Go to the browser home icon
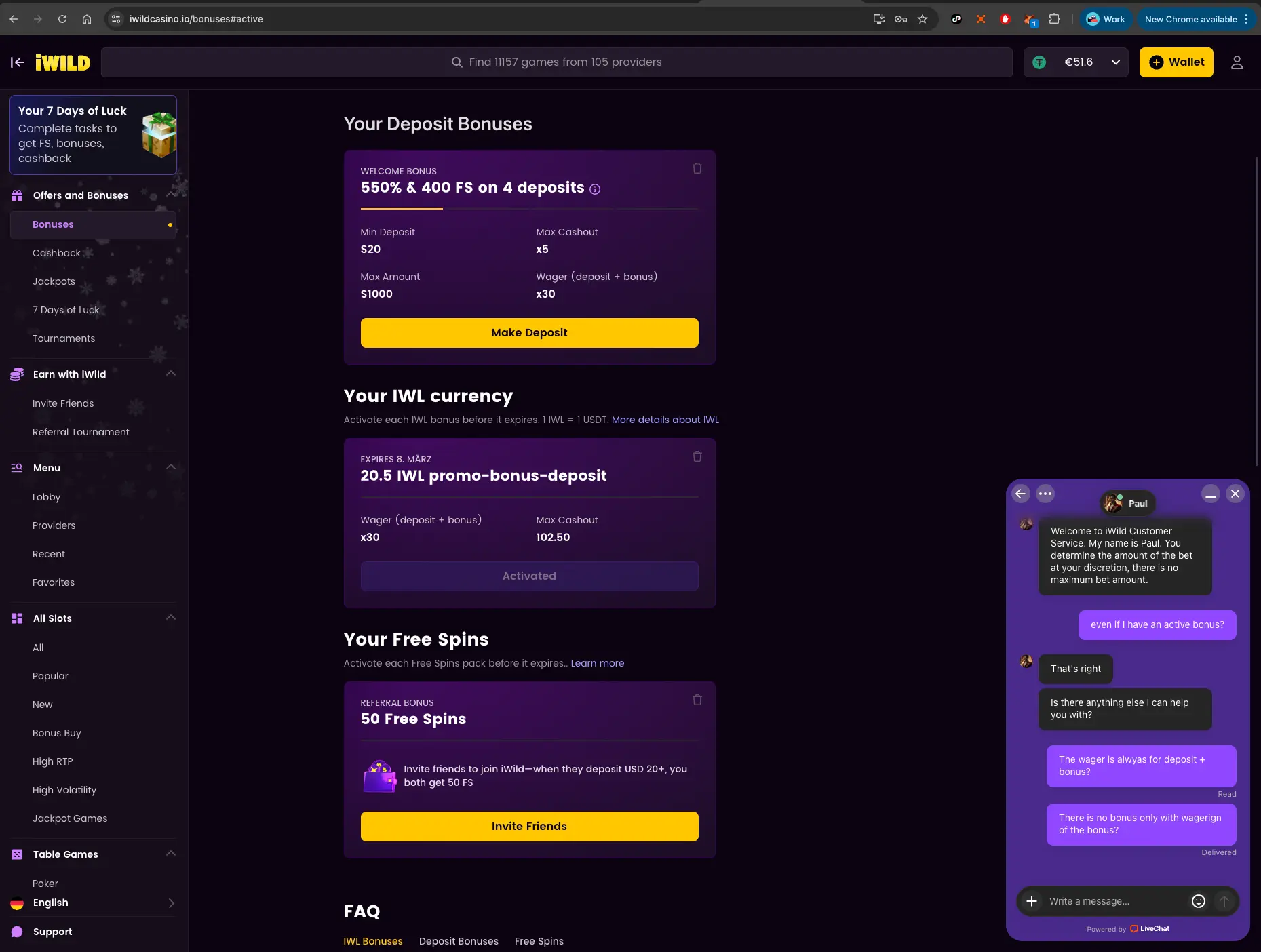1261x952 pixels. [87, 19]
